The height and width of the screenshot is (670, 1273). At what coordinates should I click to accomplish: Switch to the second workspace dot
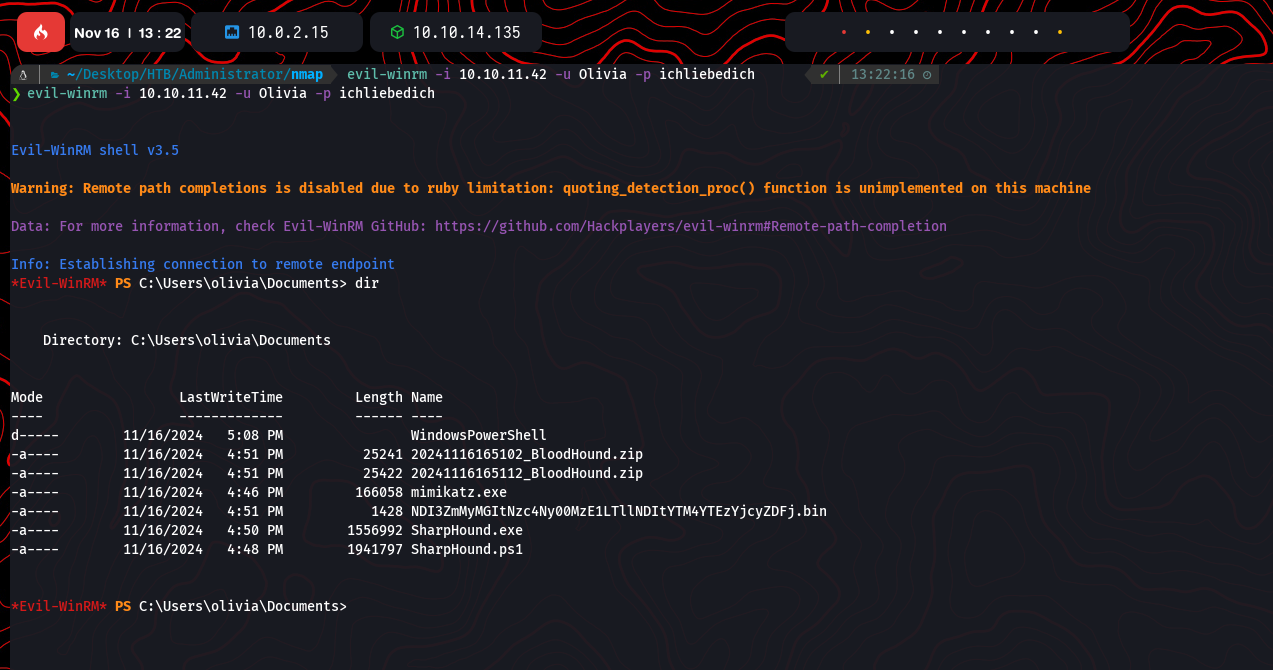pos(867,32)
